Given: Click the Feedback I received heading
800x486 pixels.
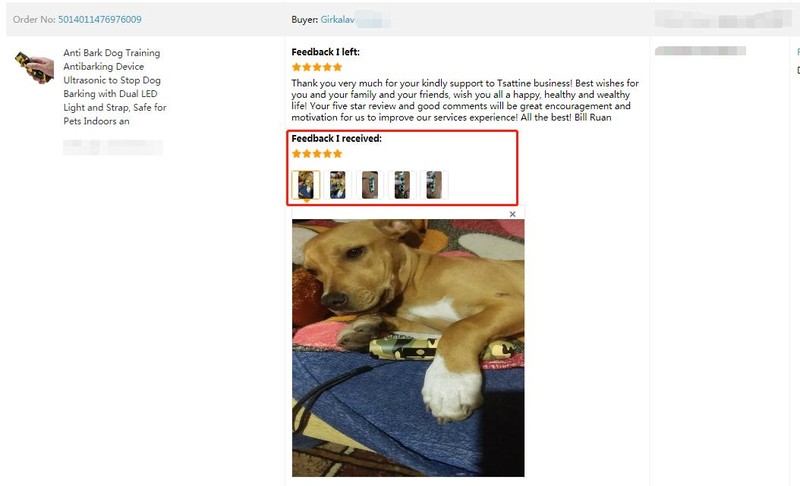Looking at the screenshot, I should [336, 138].
